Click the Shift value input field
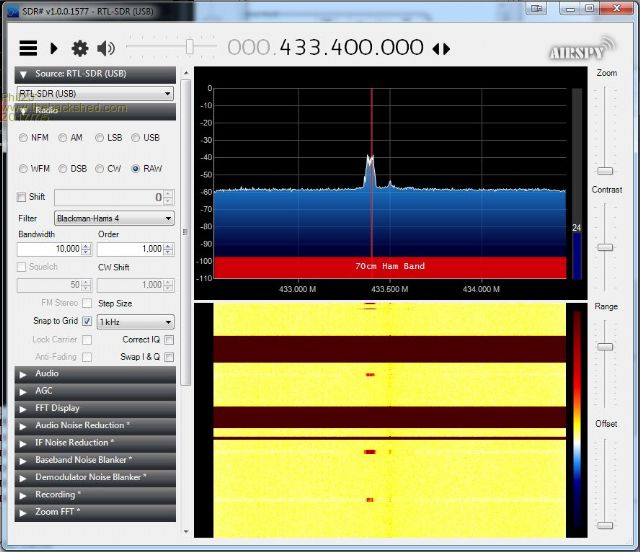 109,198
